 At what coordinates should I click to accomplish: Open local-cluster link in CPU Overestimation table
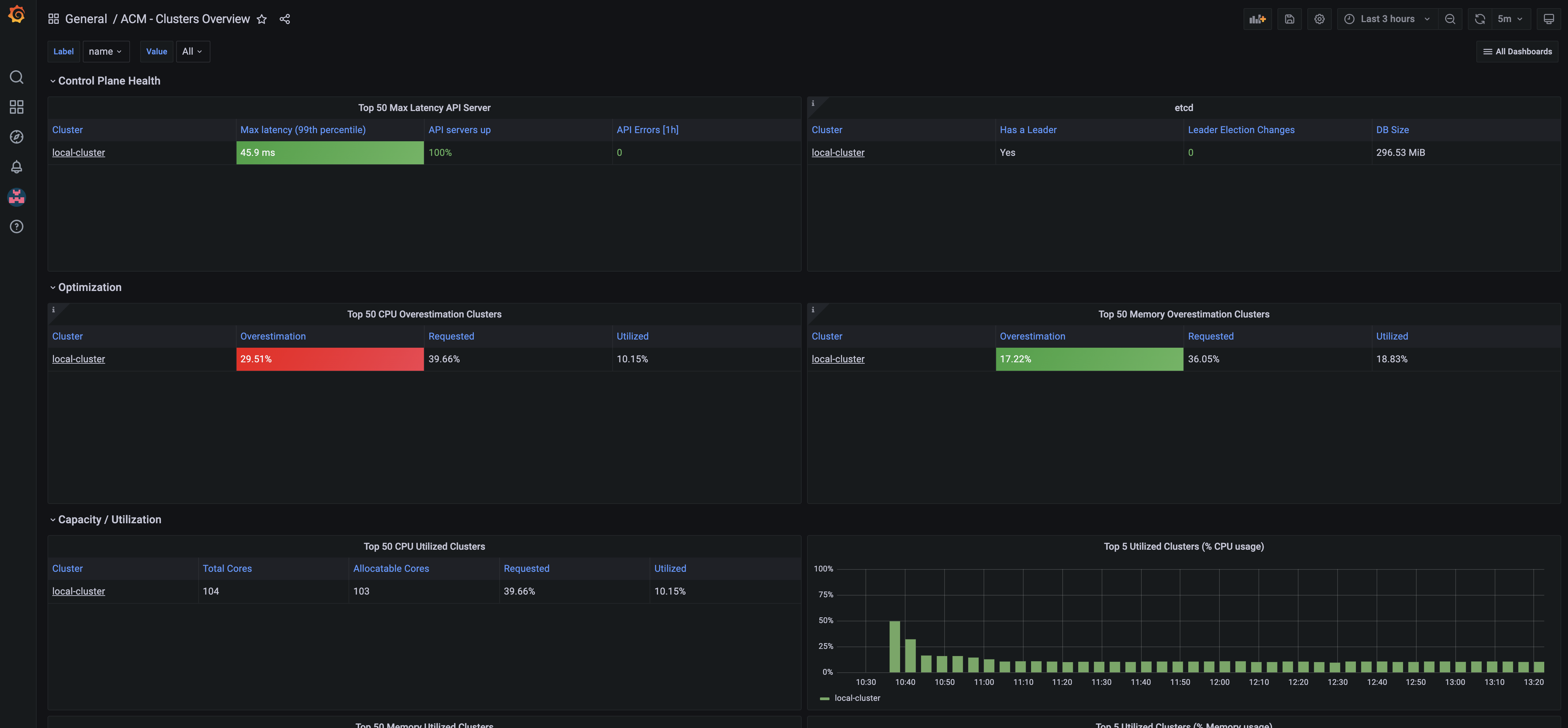tap(78, 359)
